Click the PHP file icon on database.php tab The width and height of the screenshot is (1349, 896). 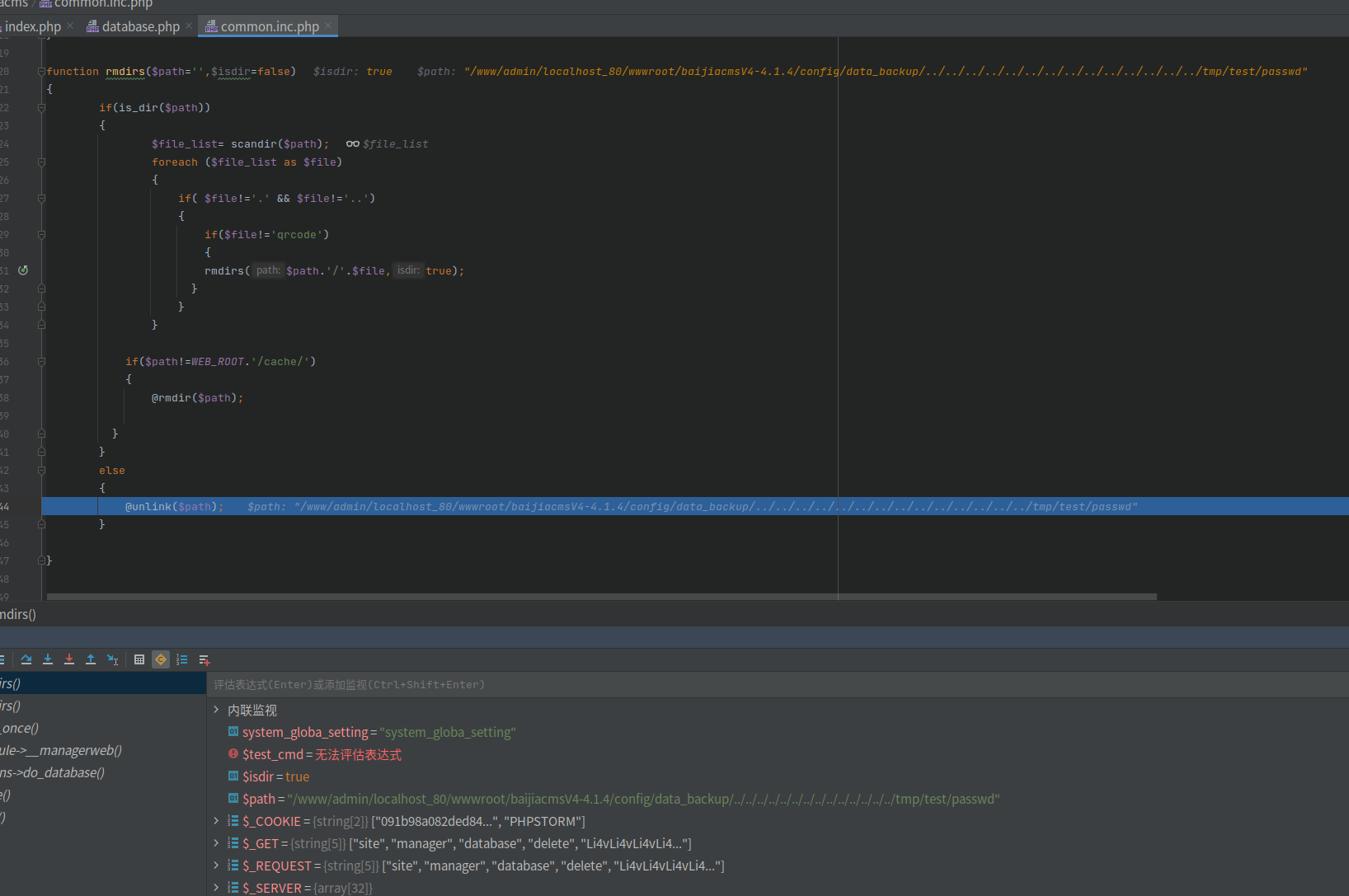pos(92,27)
